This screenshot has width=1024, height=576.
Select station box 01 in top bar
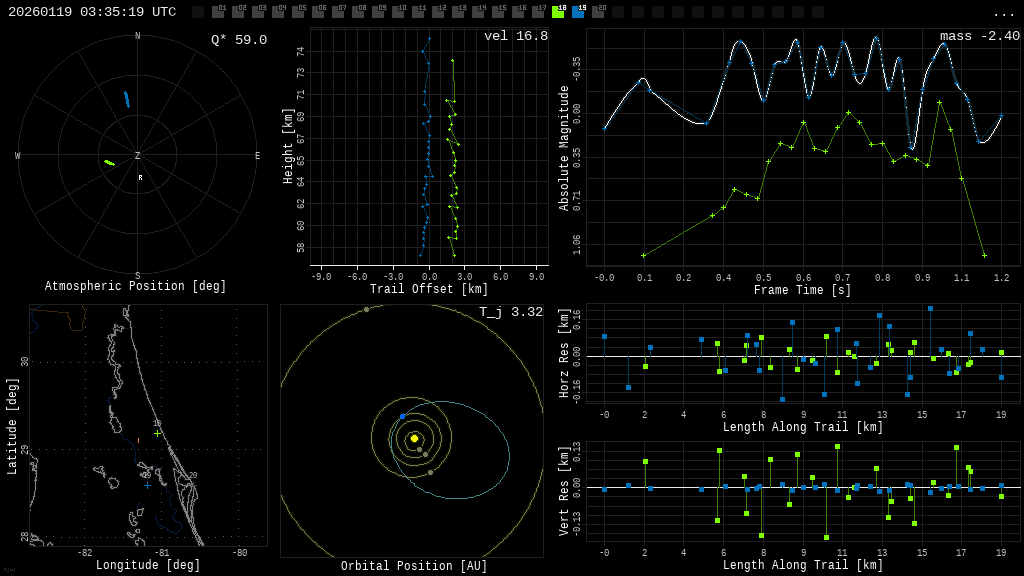pyautogui.click(x=218, y=12)
